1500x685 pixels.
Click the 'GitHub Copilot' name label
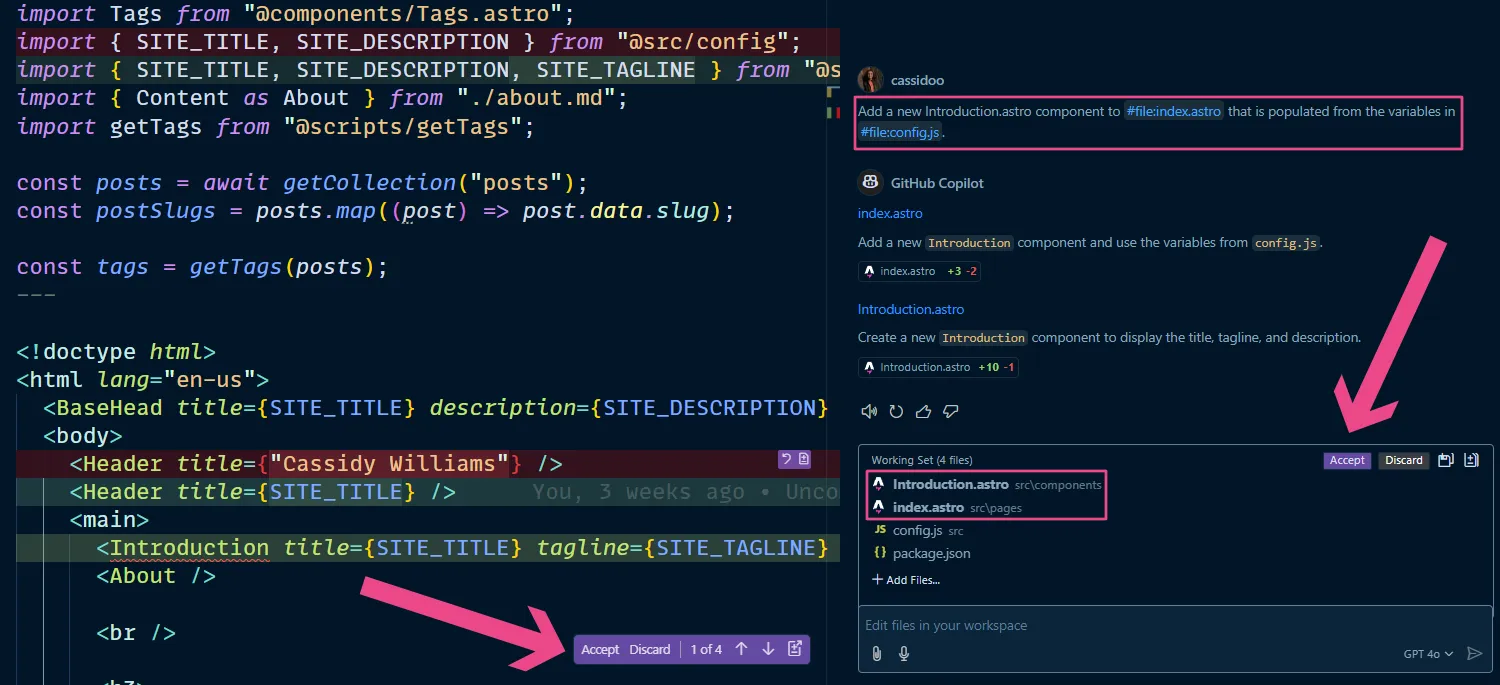click(x=937, y=183)
